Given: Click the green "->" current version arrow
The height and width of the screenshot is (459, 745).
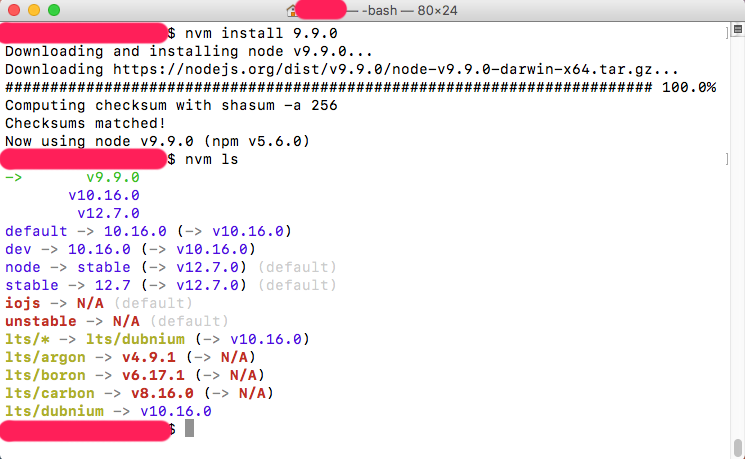Looking at the screenshot, I should 13,177.
